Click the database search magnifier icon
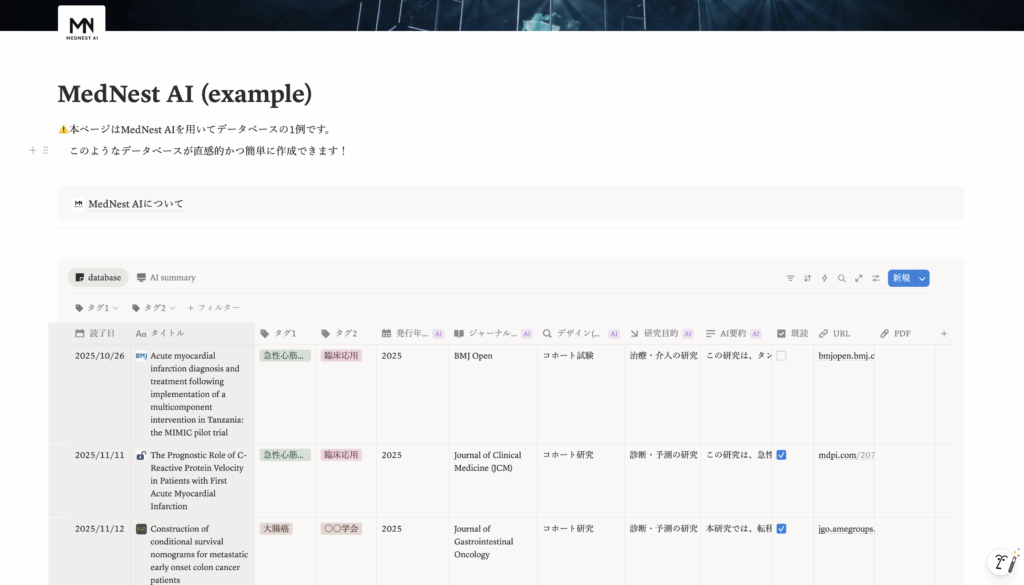This screenshot has height=585, width=1024. (x=841, y=278)
